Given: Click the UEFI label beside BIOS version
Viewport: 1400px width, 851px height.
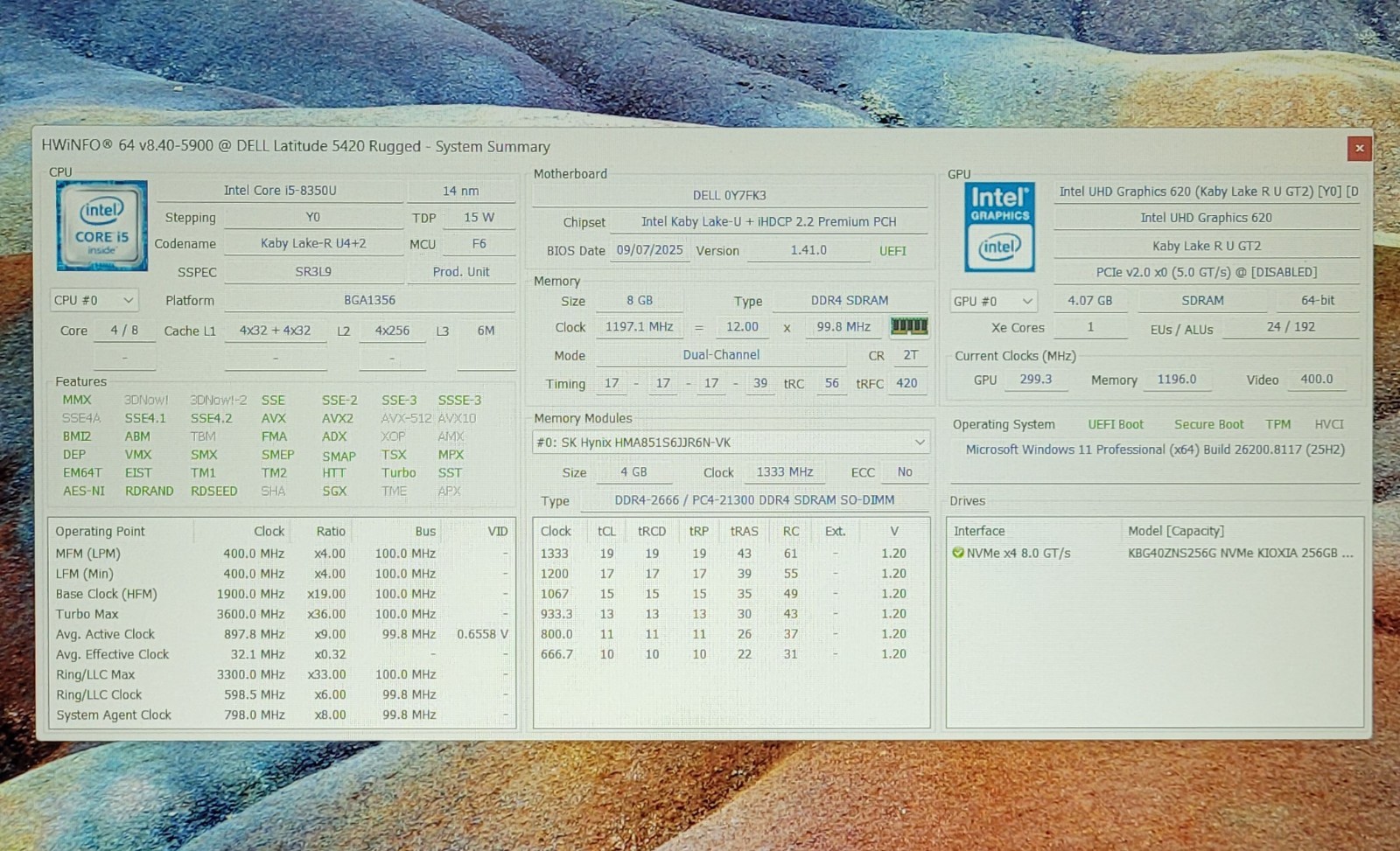Looking at the screenshot, I should coord(892,251).
